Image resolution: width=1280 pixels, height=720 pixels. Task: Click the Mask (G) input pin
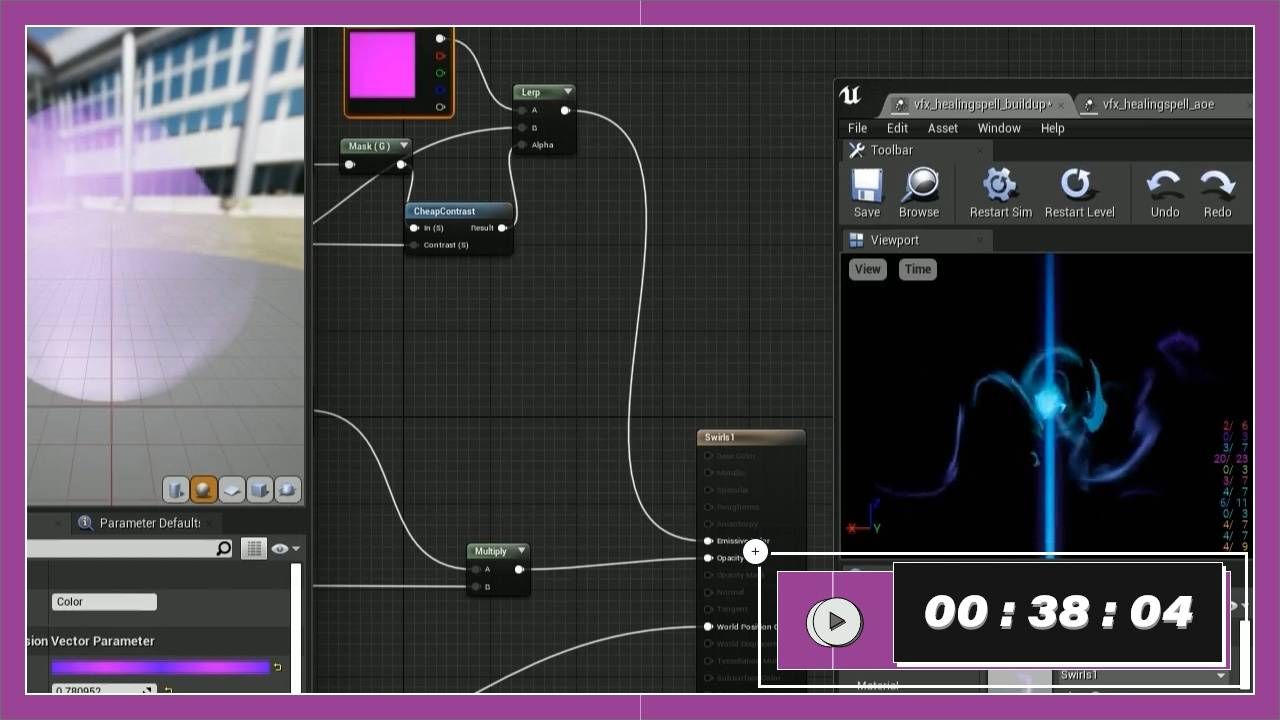pos(349,165)
